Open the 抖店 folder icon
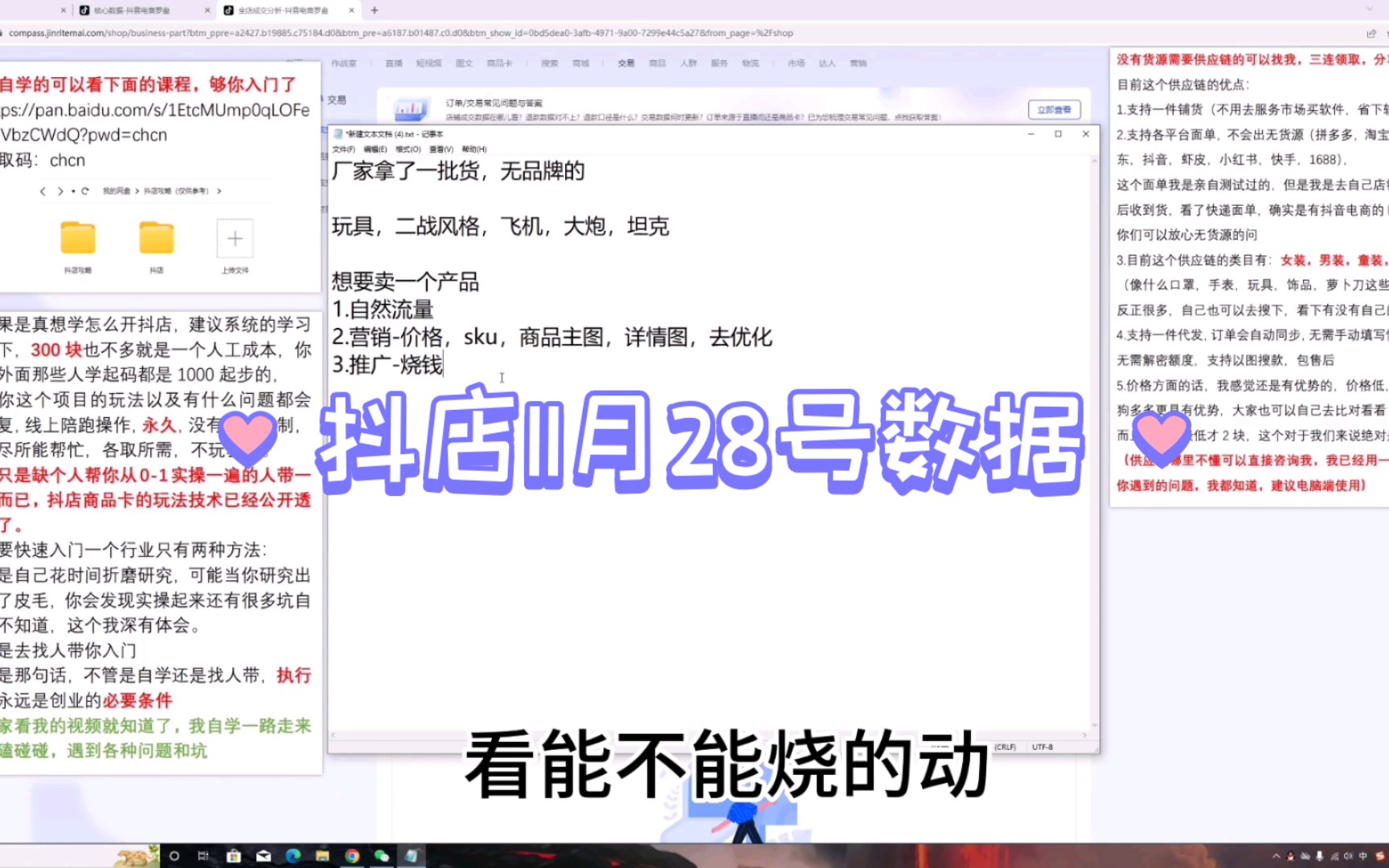Screen dimensions: 1389x868 (x=157, y=238)
